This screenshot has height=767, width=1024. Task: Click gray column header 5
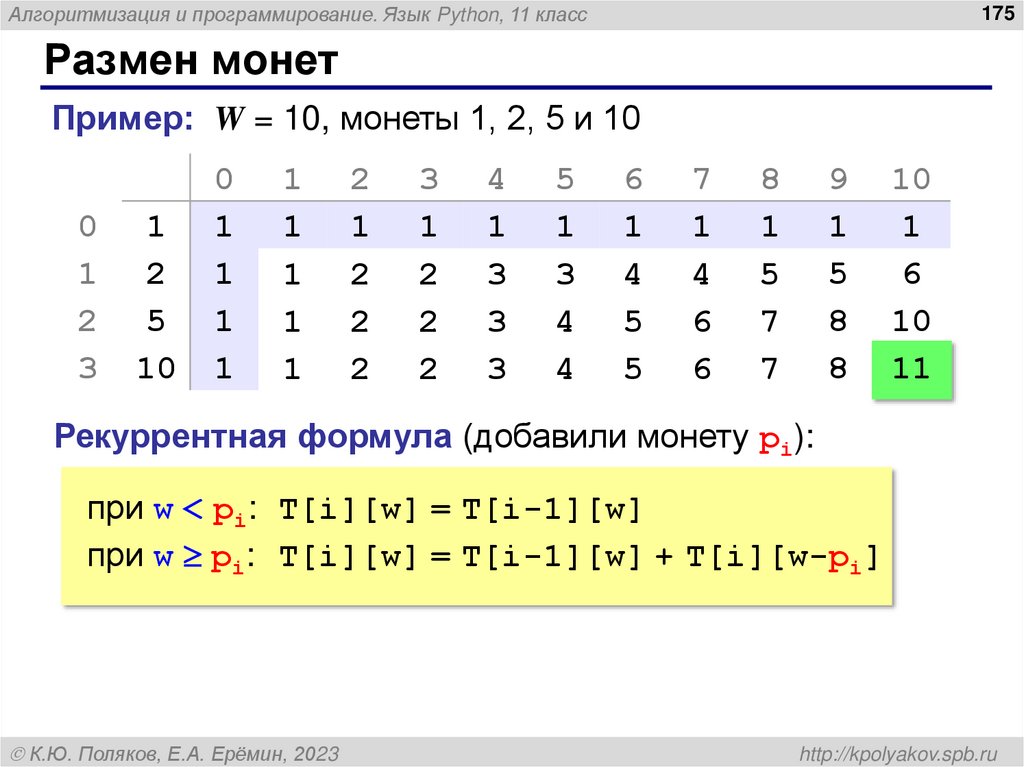click(x=565, y=178)
